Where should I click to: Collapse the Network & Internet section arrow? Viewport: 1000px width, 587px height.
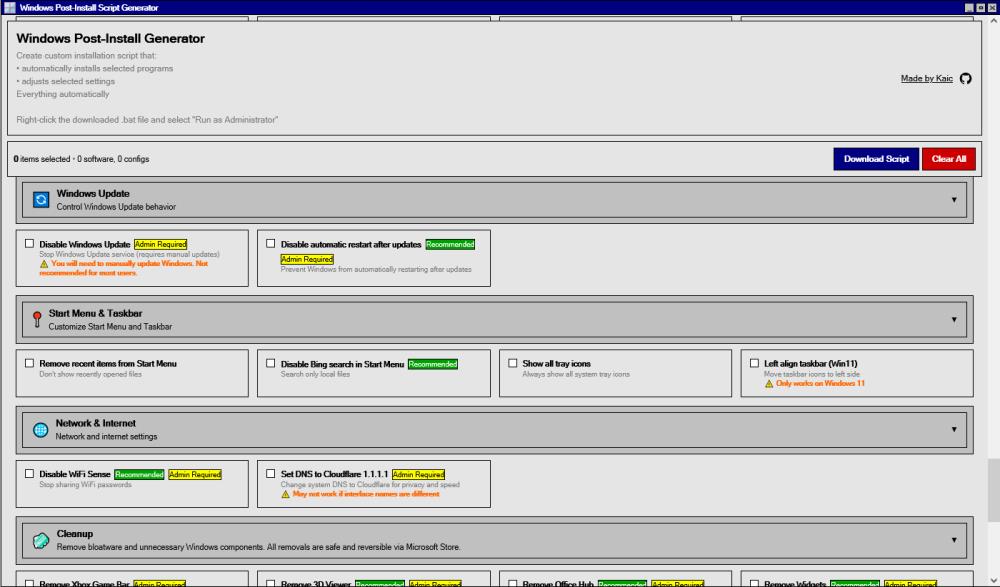[x=954, y=429]
